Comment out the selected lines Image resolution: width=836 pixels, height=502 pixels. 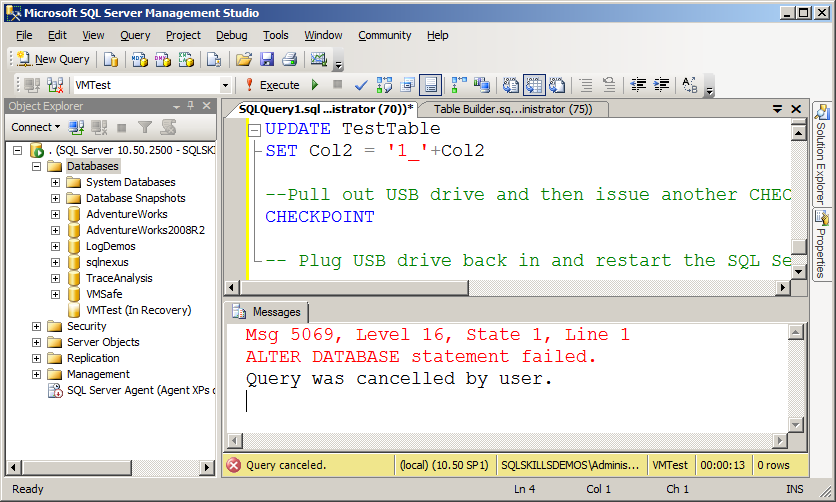coord(586,85)
